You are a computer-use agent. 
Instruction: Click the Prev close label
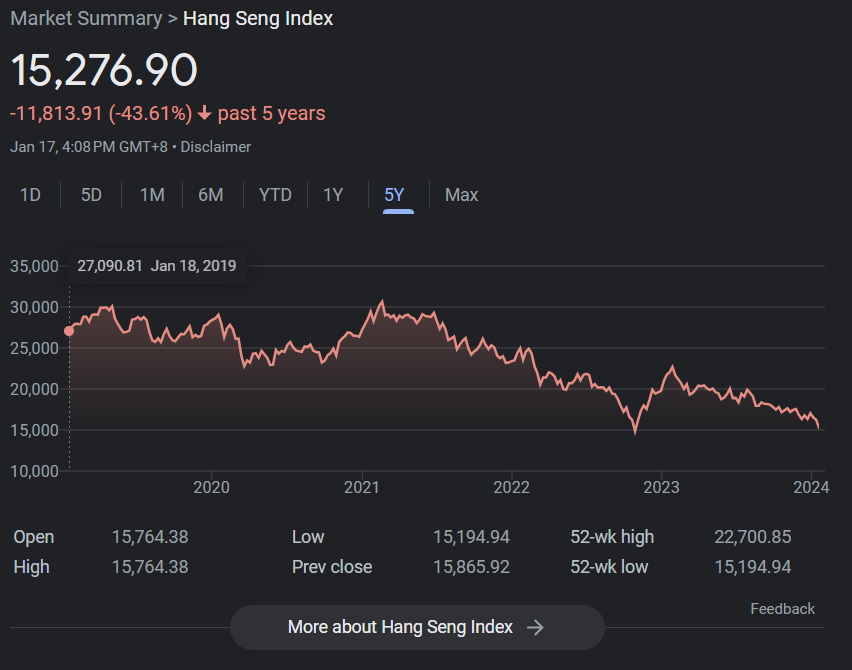[x=332, y=567]
